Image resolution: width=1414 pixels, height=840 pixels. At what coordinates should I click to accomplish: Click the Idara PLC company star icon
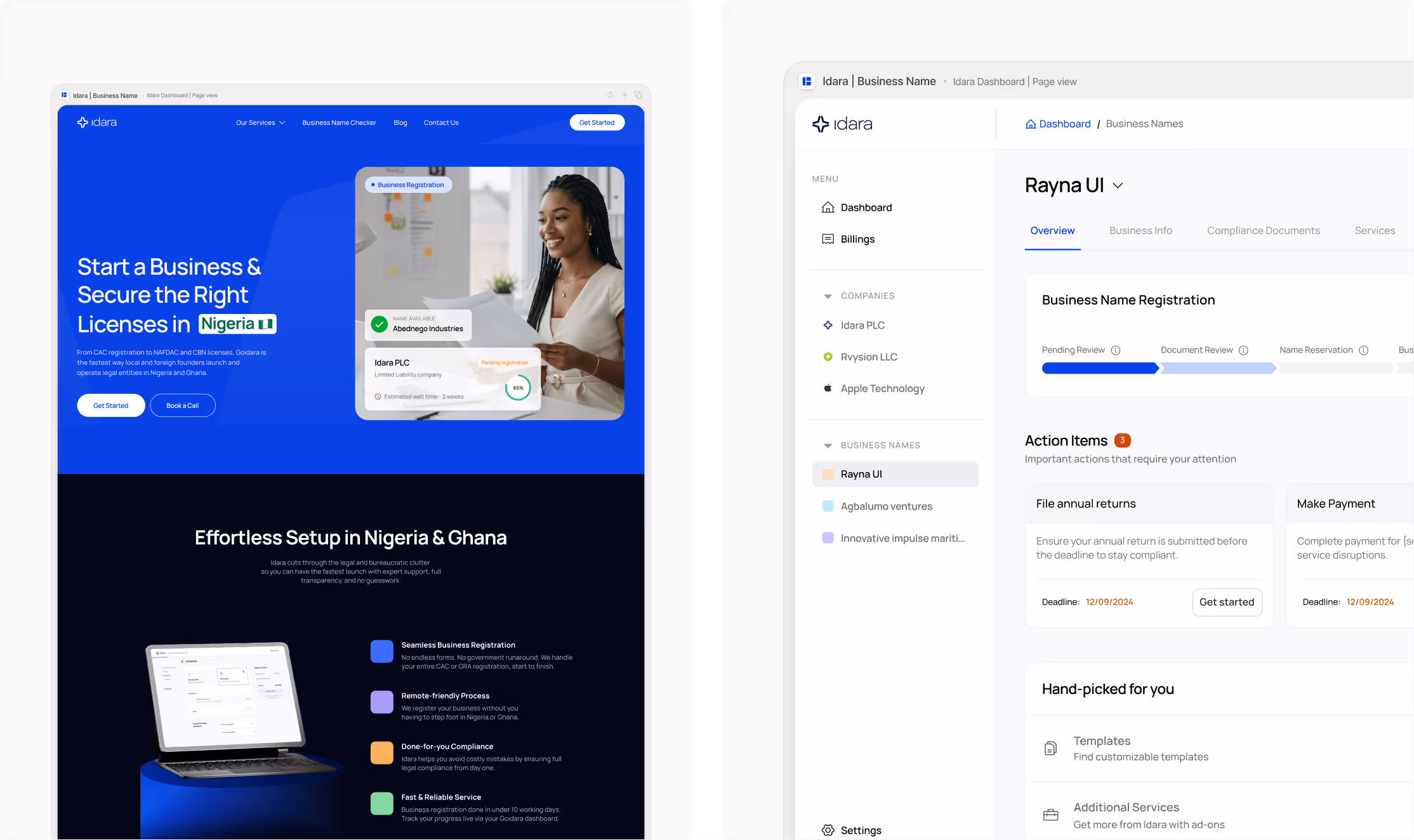click(x=828, y=325)
